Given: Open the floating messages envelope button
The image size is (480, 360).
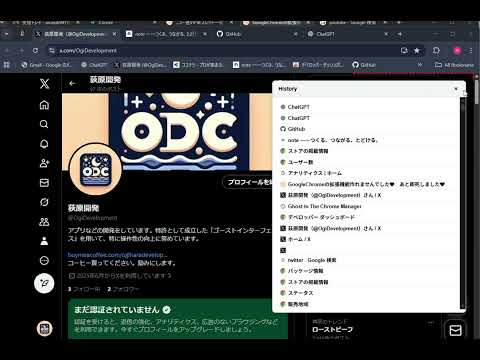Looking at the screenshot, I should (455, 330).
